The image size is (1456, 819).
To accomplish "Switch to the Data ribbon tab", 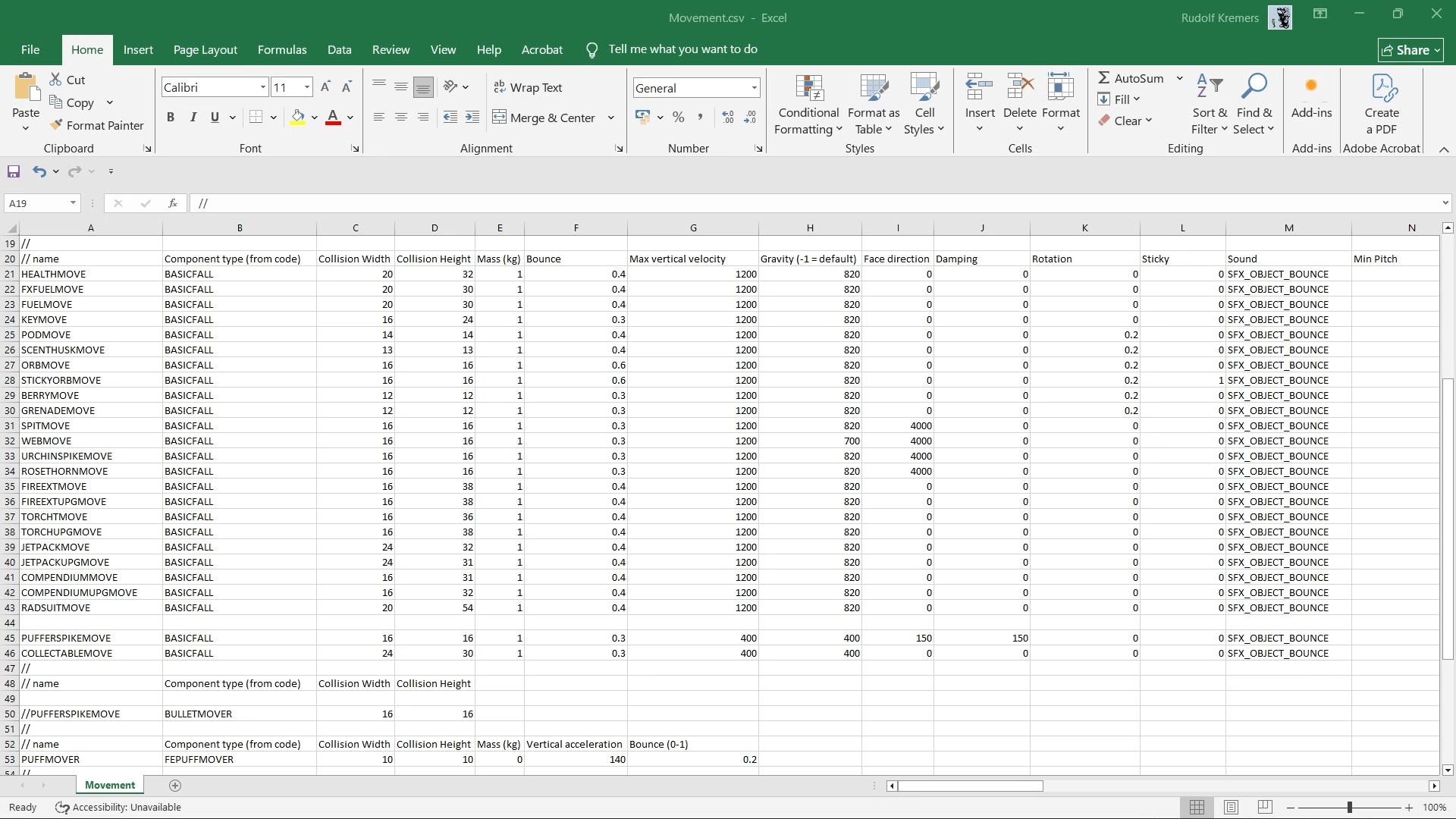I will [339, 49].
